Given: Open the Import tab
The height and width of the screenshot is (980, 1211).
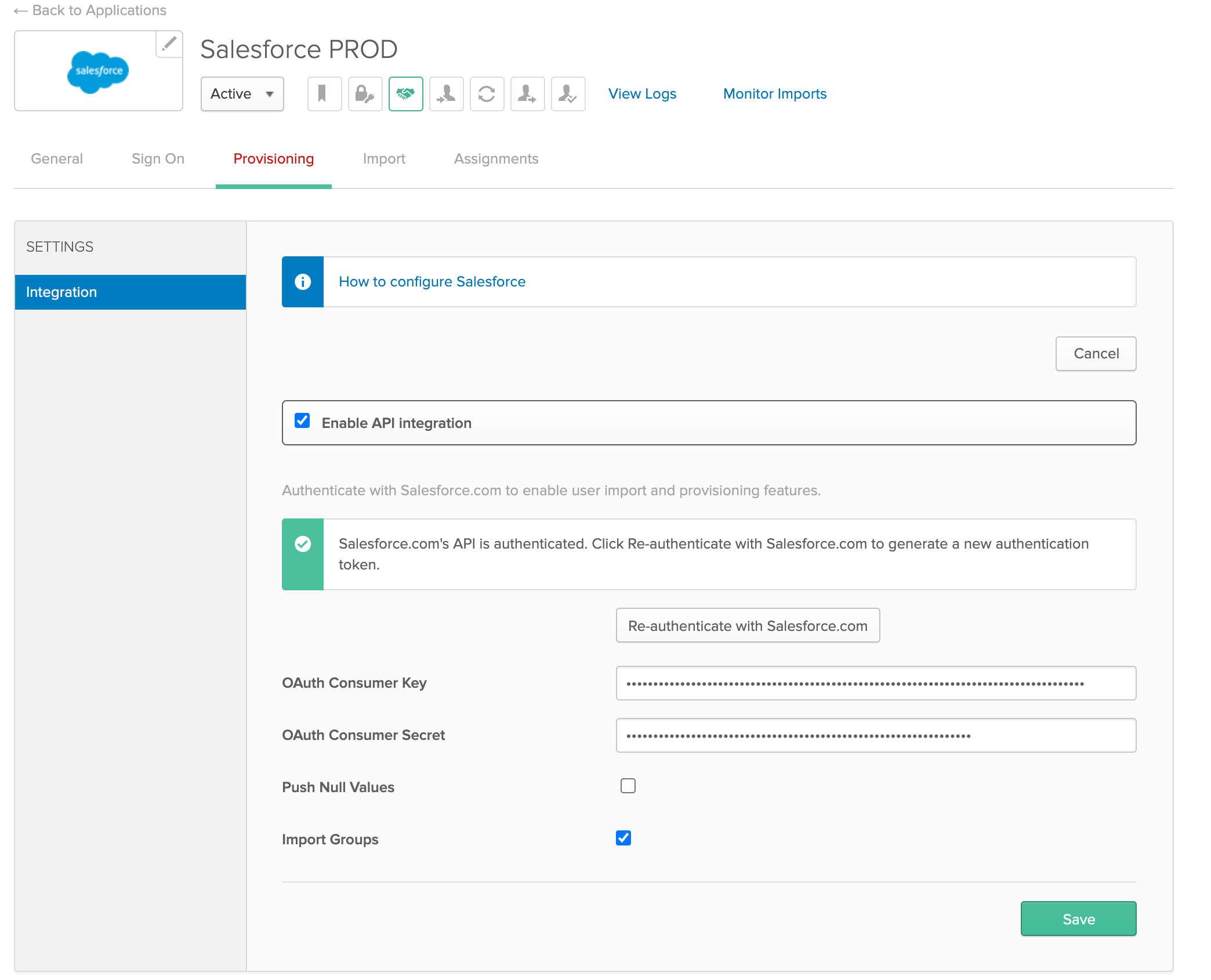Looking at the screenshot, I should [384, 158].
